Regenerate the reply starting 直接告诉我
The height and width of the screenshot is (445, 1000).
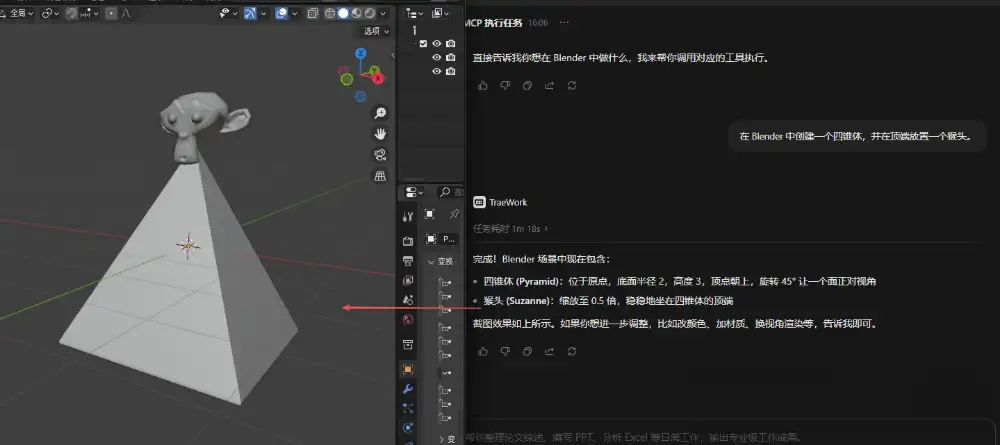tap(572, 85)
